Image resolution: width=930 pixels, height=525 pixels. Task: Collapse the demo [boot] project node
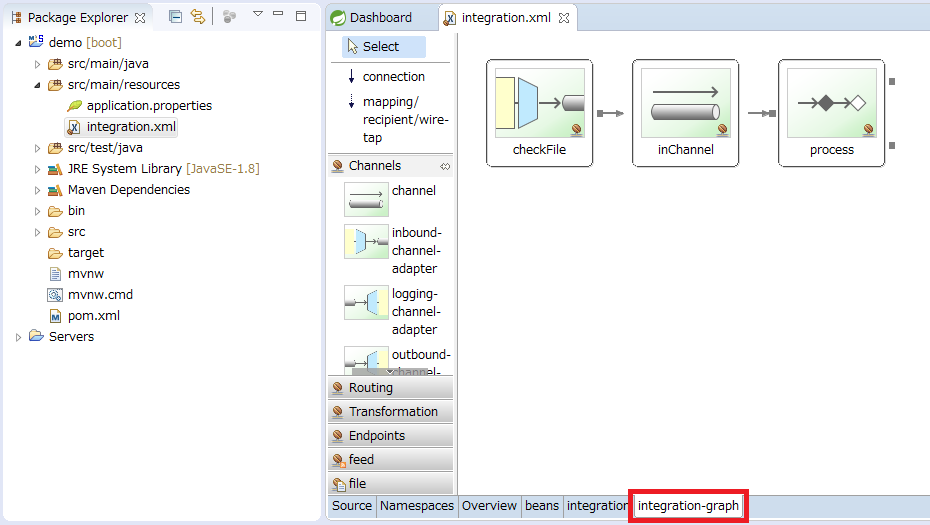tap(18, 43)
